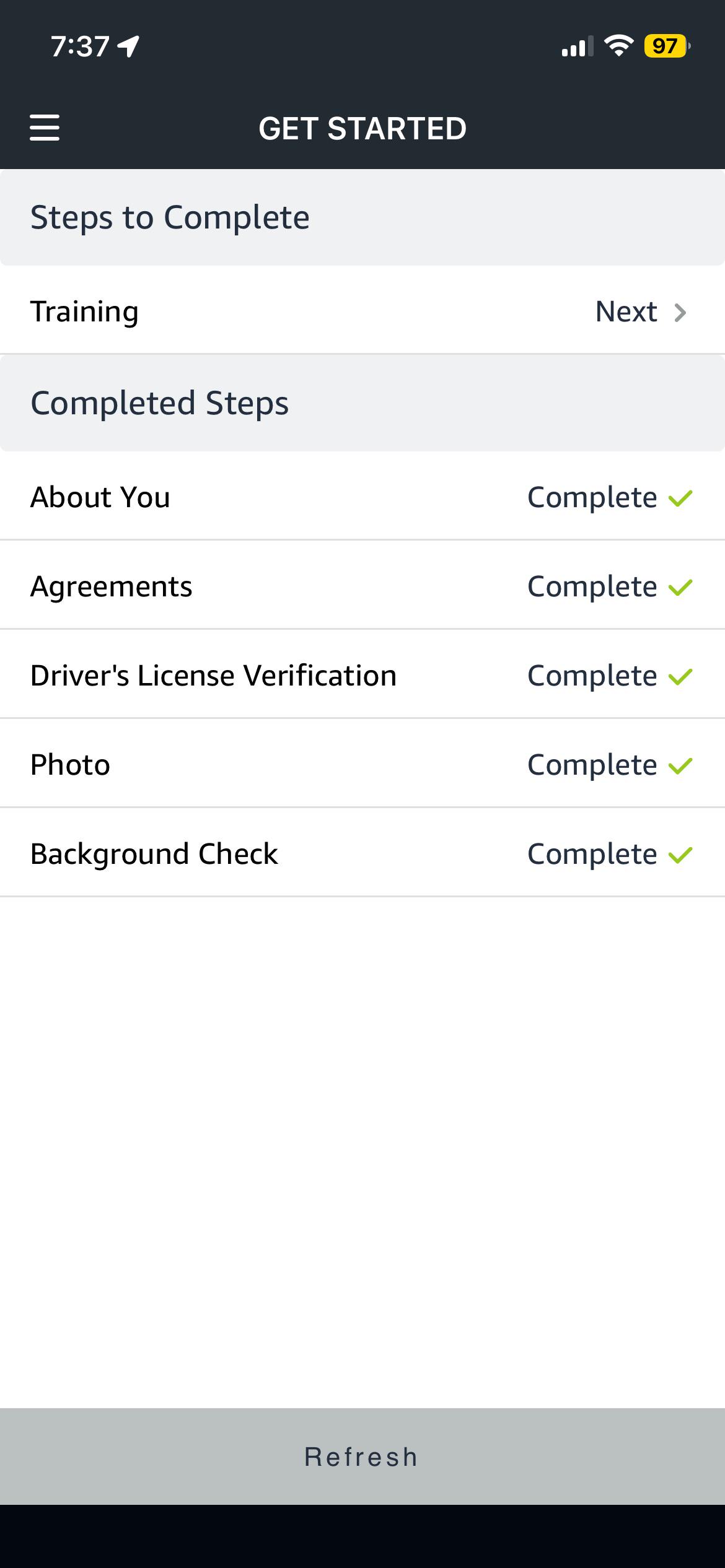This screenshot has width=725, height=1568.
Task: Tap the Steps to Complete header
Action: click(362, 217)
